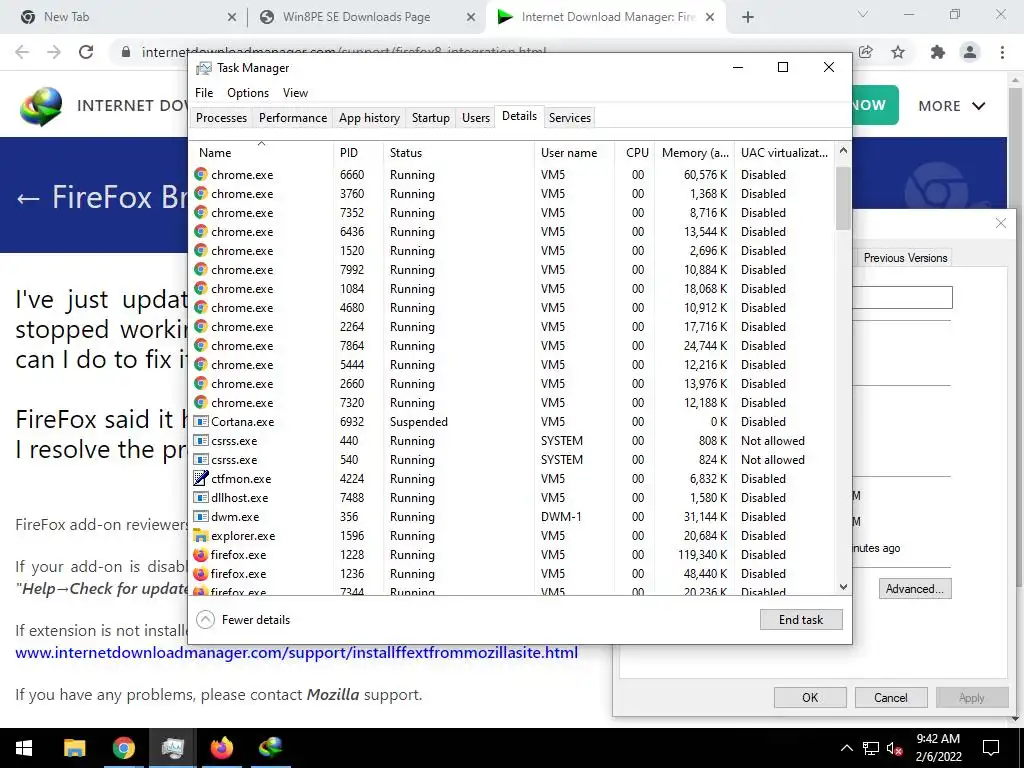
Task: Open Task Manager Options menu
Action: point(248,93)
